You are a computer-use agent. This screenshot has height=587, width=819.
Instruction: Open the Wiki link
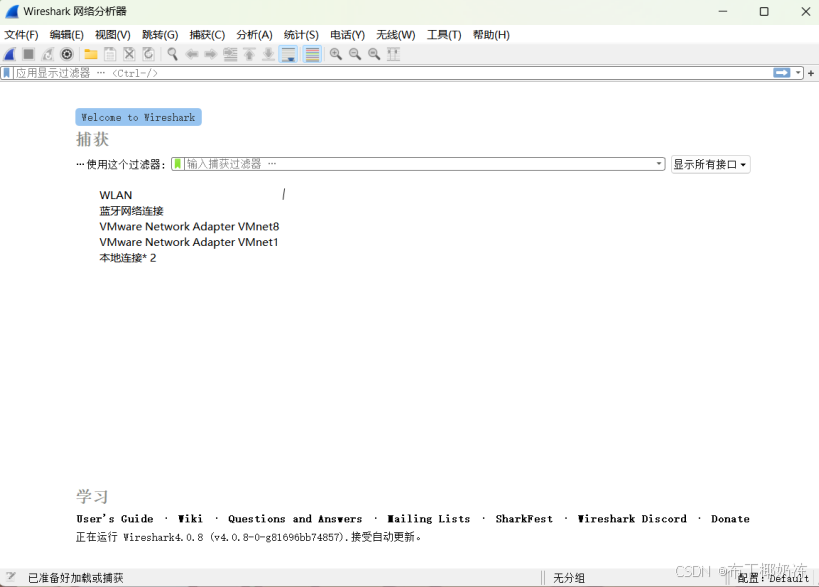pyautogui.click(x=190, y=519)
